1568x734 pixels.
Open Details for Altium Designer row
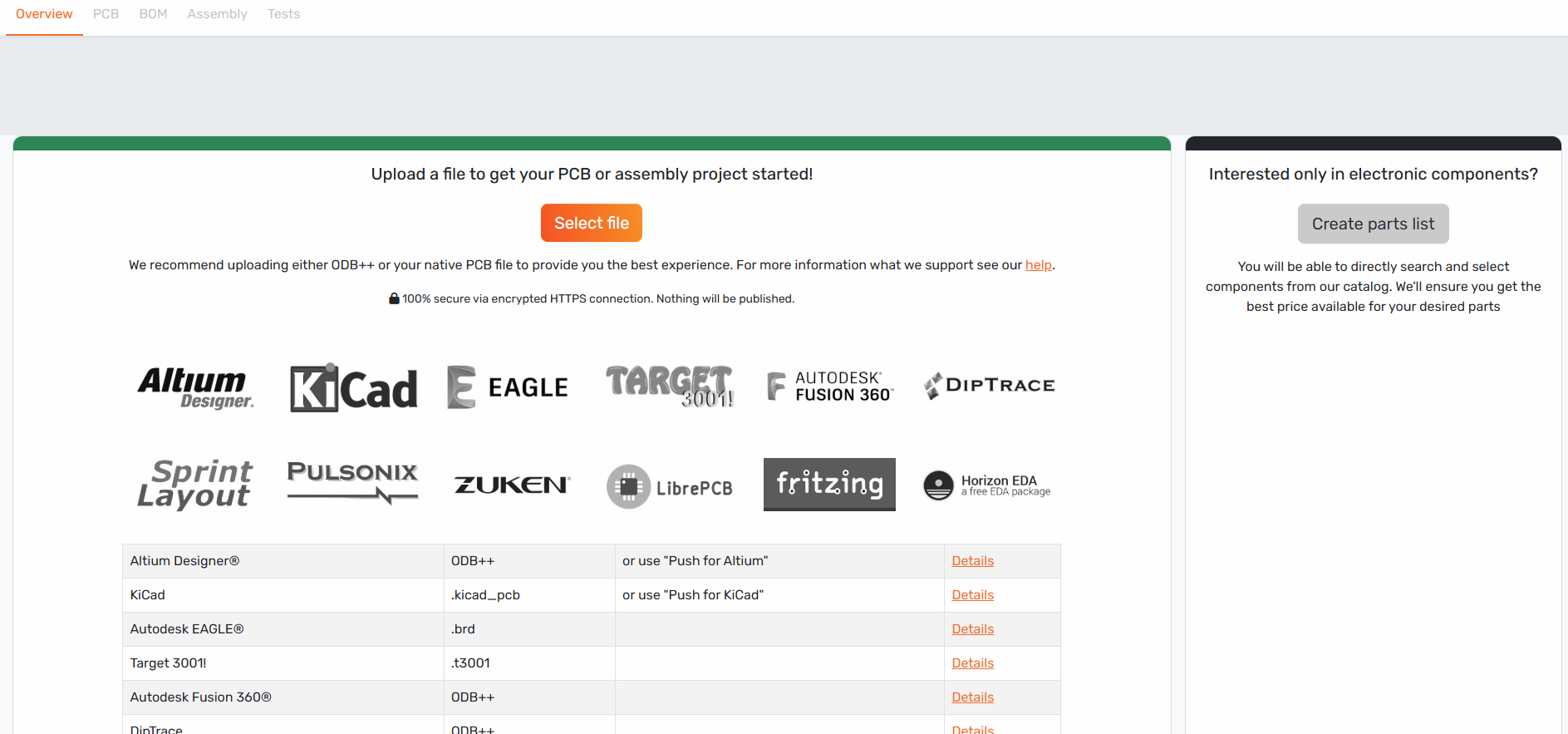(972, 561)
